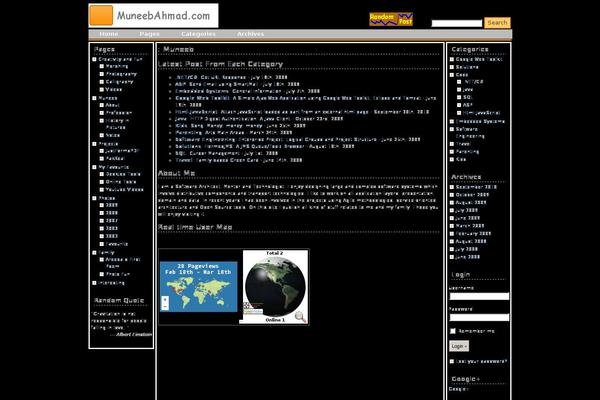
Task: Open the Photos page link
Action: pyautogui.click(x=106, y=198)
